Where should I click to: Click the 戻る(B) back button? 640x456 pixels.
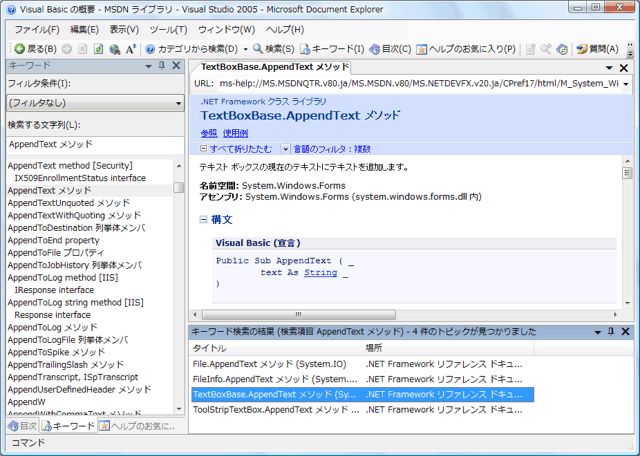(35, 49)
